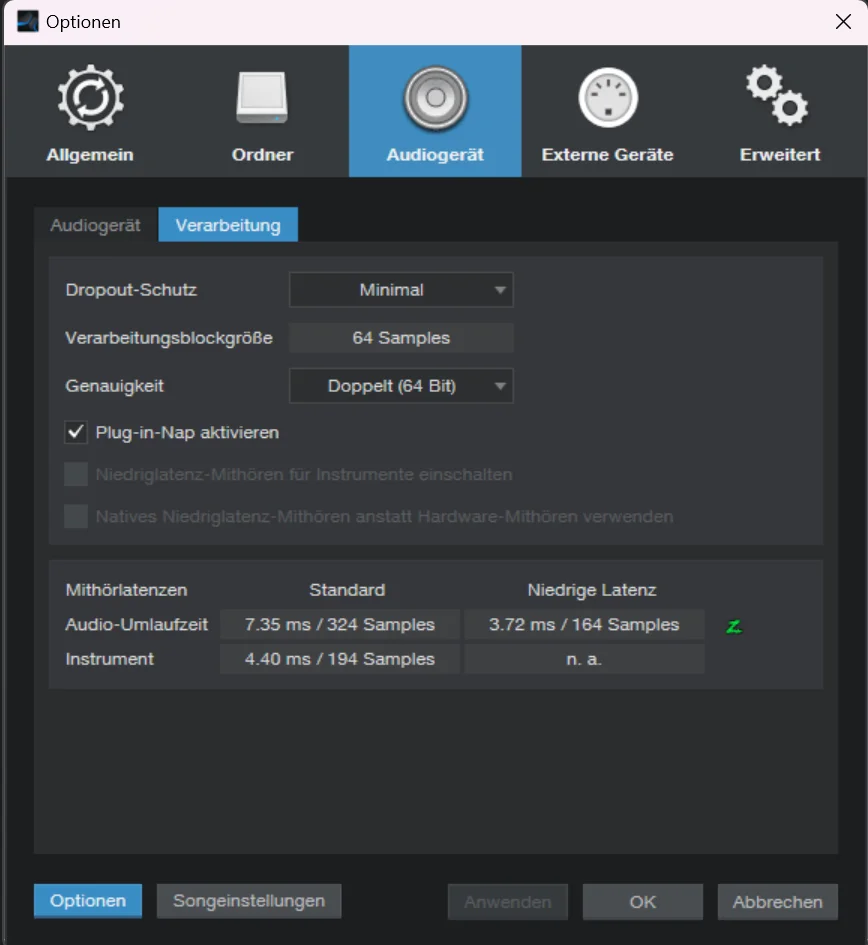Click the Optionen button at bottom
This screenshot has height=945, width=868.
[88, 901]
